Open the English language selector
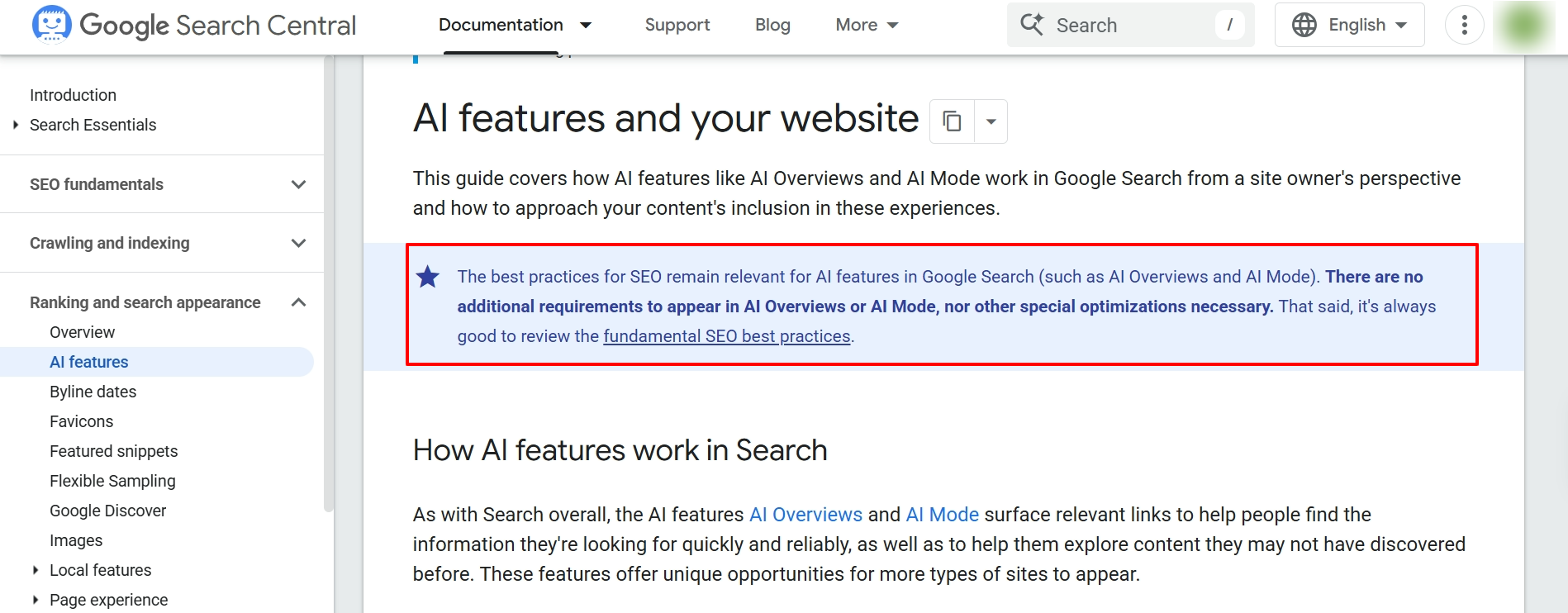Screen dimensions: 1568x613 pyautogui.click(x=1350, y=25)
